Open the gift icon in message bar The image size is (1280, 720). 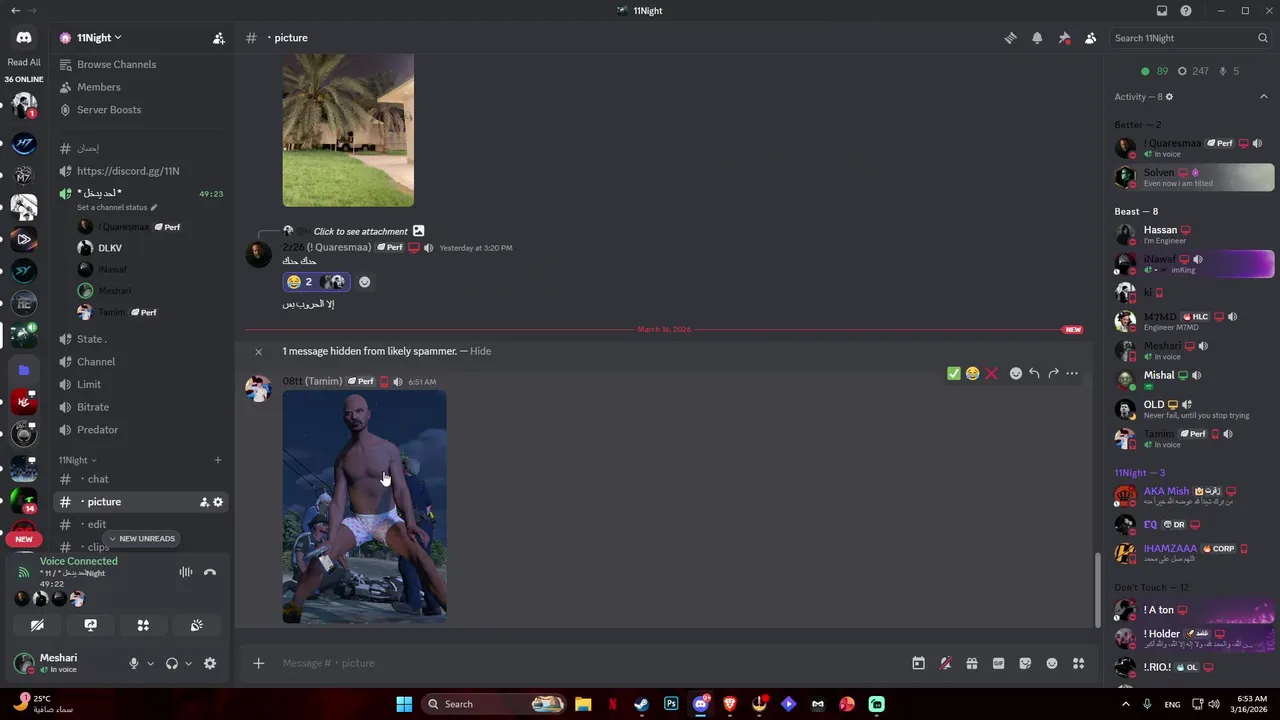pos(971,663)
